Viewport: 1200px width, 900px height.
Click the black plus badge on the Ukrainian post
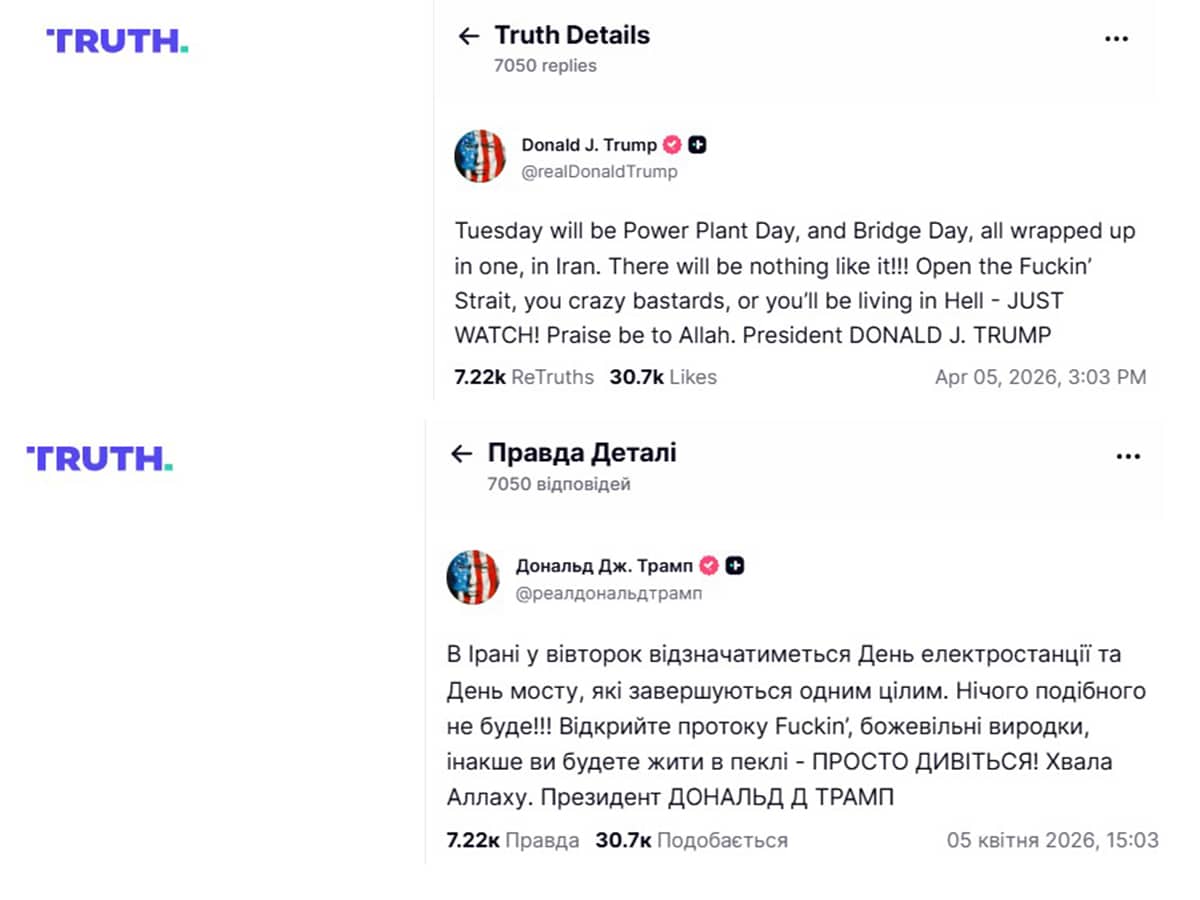[x=735, y=566]
